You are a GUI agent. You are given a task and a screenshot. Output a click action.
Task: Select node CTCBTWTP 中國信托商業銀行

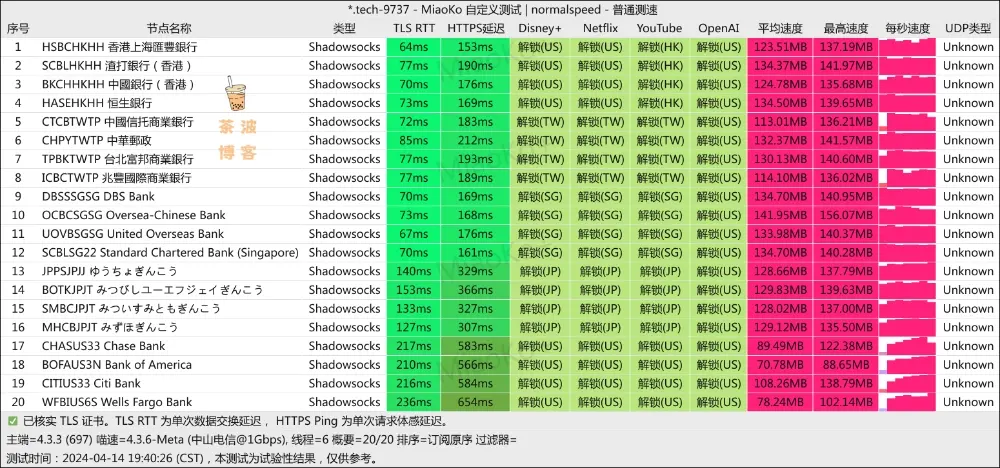coord(117,122)
